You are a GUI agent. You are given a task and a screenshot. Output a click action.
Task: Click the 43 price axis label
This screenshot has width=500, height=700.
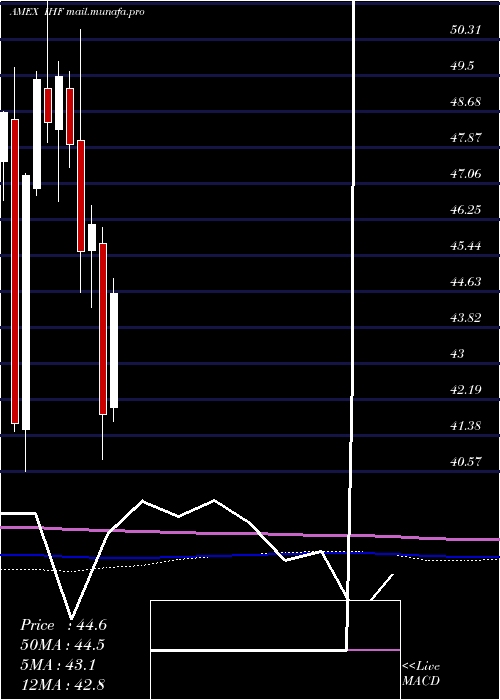[458, 354]
